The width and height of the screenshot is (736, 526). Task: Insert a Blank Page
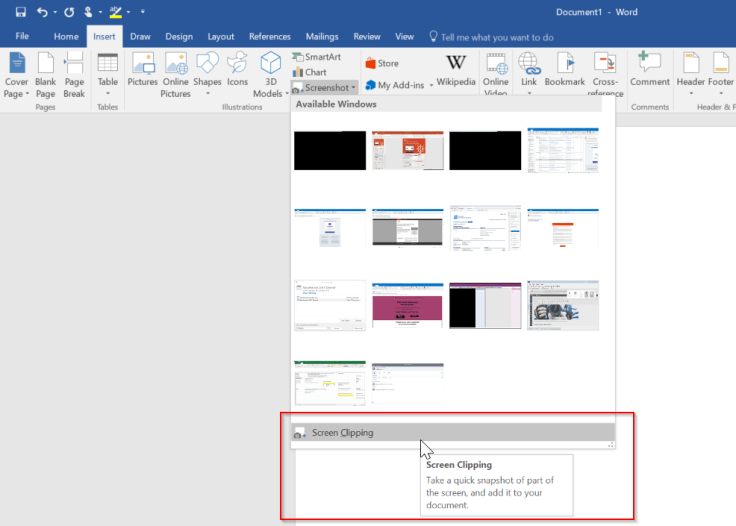pos(45,73)
